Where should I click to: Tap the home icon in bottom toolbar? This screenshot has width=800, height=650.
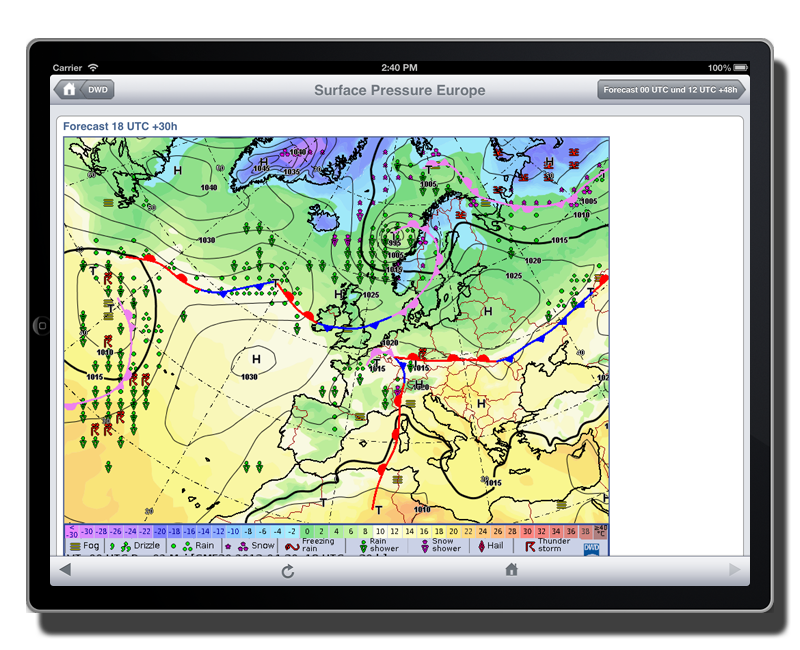[x=511, y=570]
